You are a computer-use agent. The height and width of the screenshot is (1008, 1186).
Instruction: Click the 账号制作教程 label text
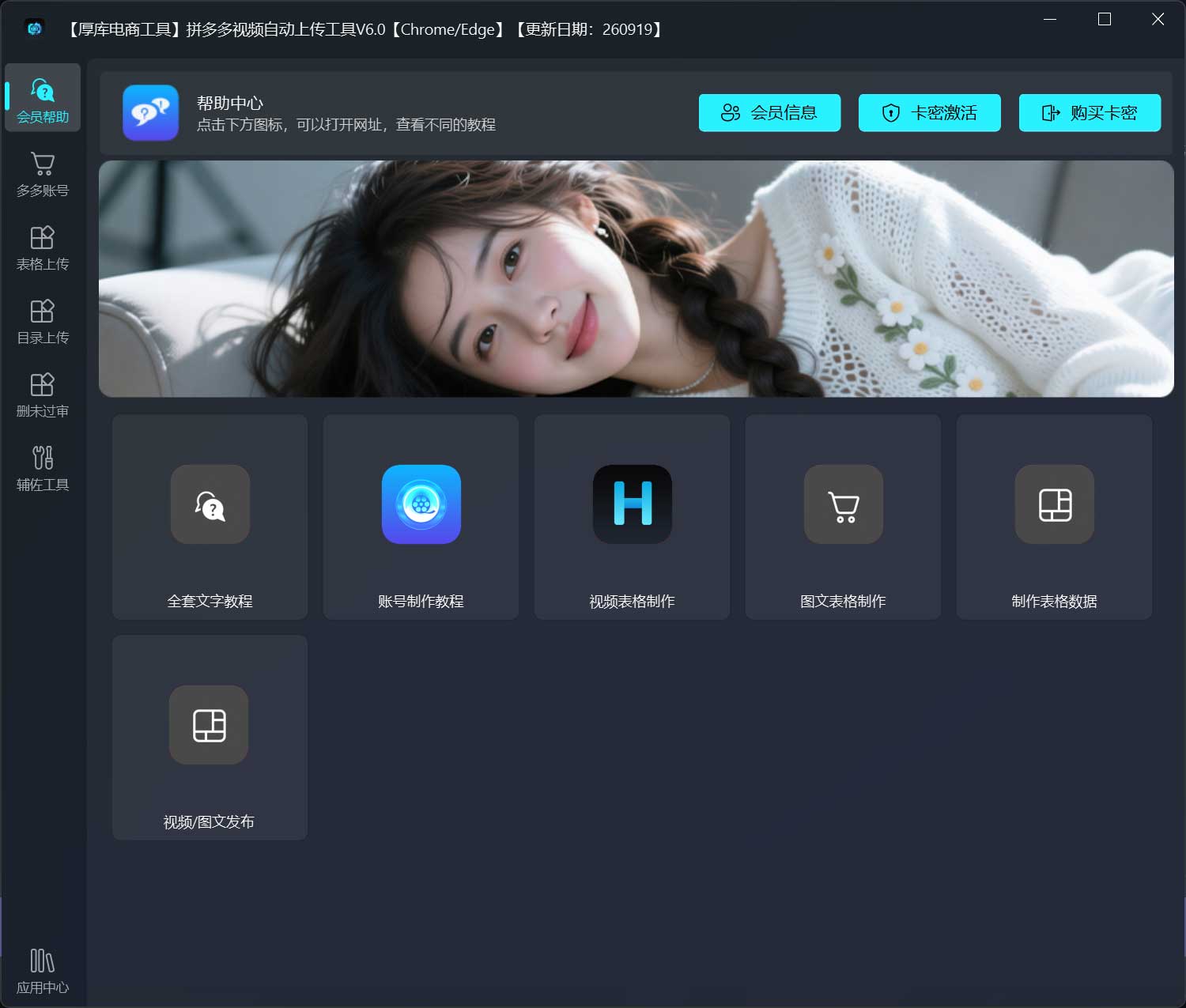(421, 602)
